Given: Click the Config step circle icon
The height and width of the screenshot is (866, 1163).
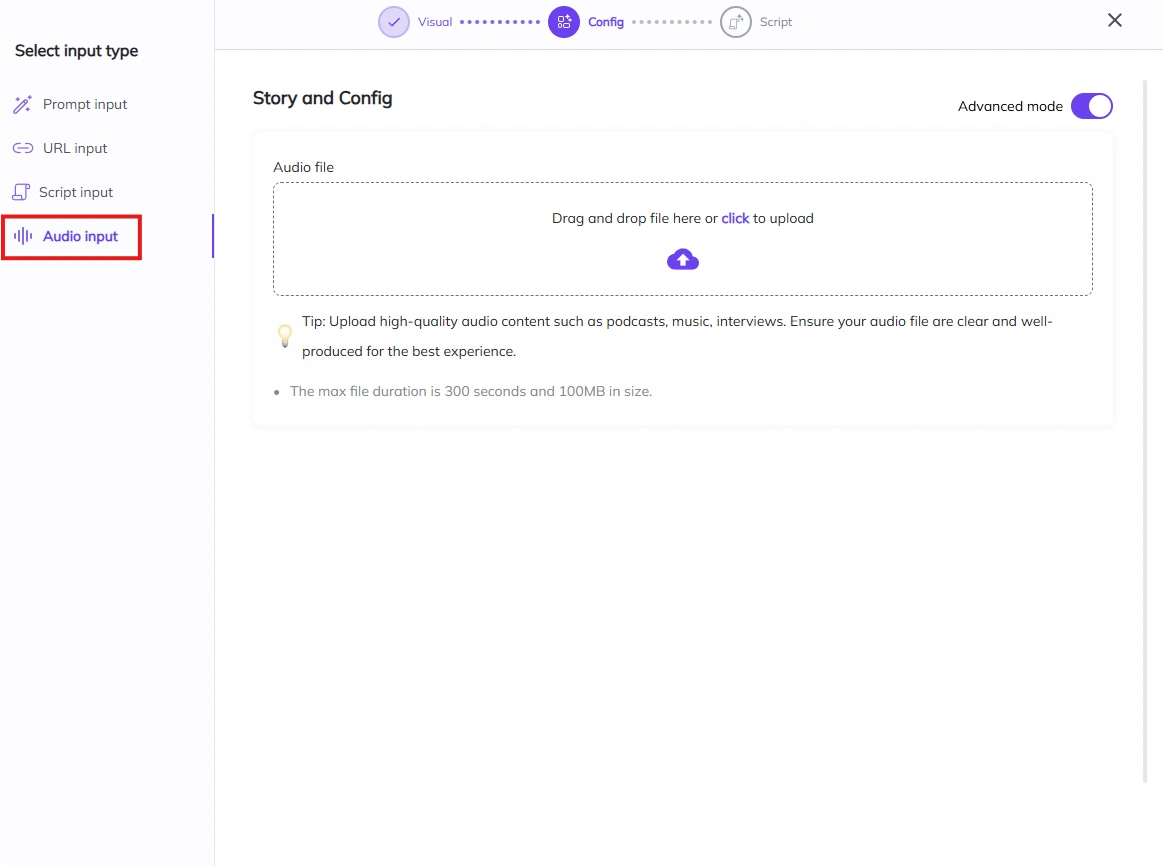Looking at the screenshot, I should point(564,22).
